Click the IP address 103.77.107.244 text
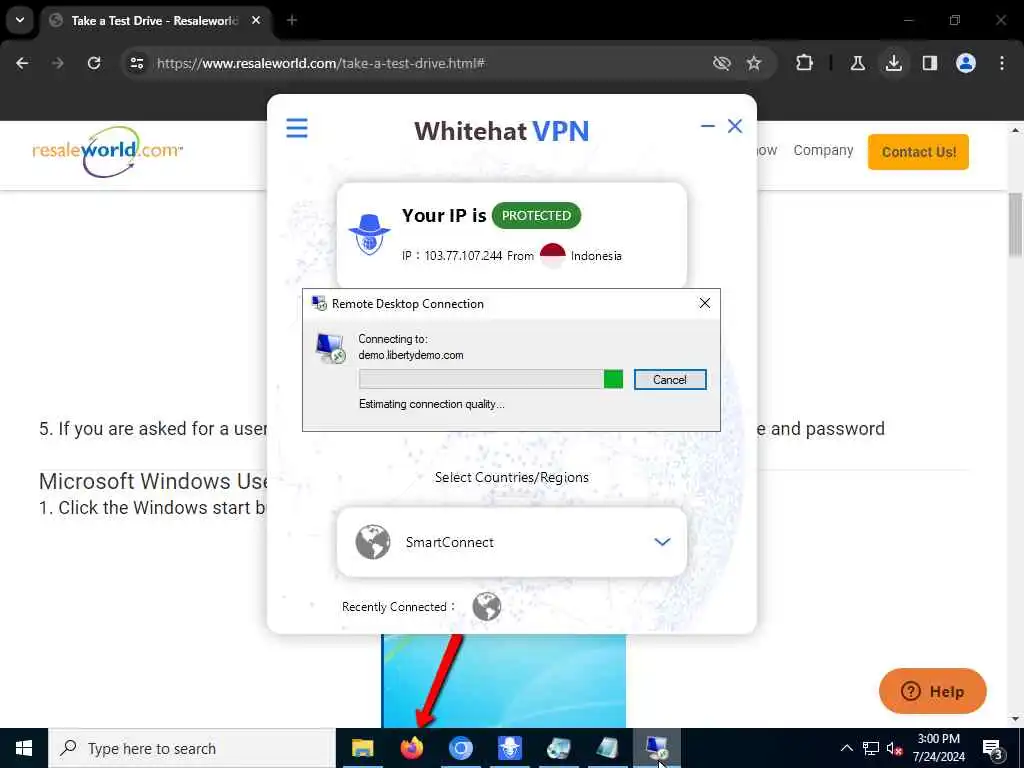Screen dimensions: 1024x768 click(463, 256)
